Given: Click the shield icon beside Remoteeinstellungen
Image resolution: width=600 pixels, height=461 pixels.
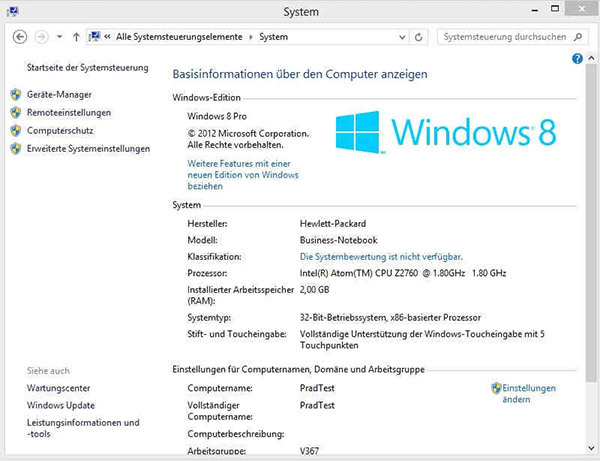Looking at the screenshot, I should click(16, 112).
